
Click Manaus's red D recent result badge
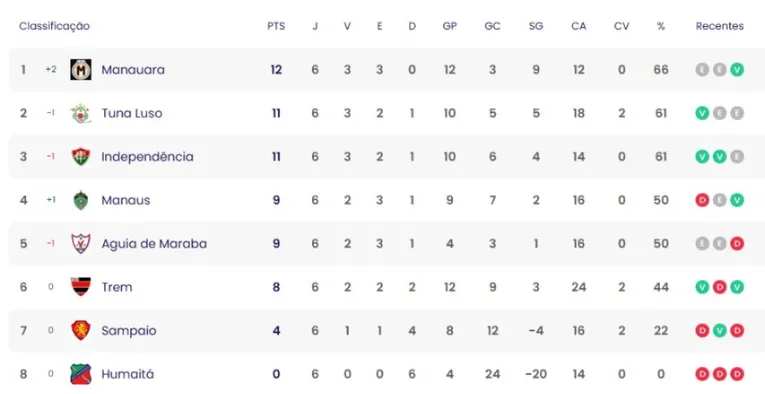(702, 200)
